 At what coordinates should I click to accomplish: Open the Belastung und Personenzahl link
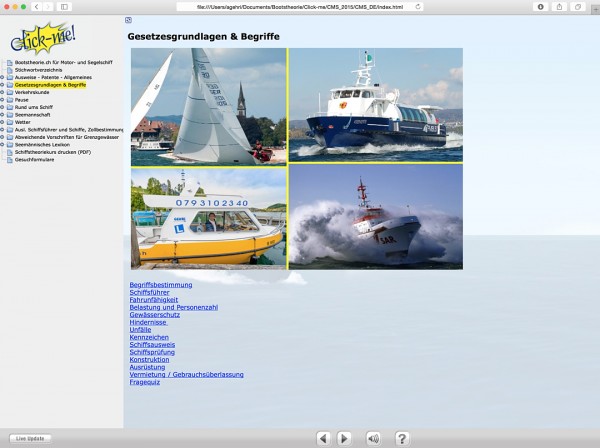(174, 307)
